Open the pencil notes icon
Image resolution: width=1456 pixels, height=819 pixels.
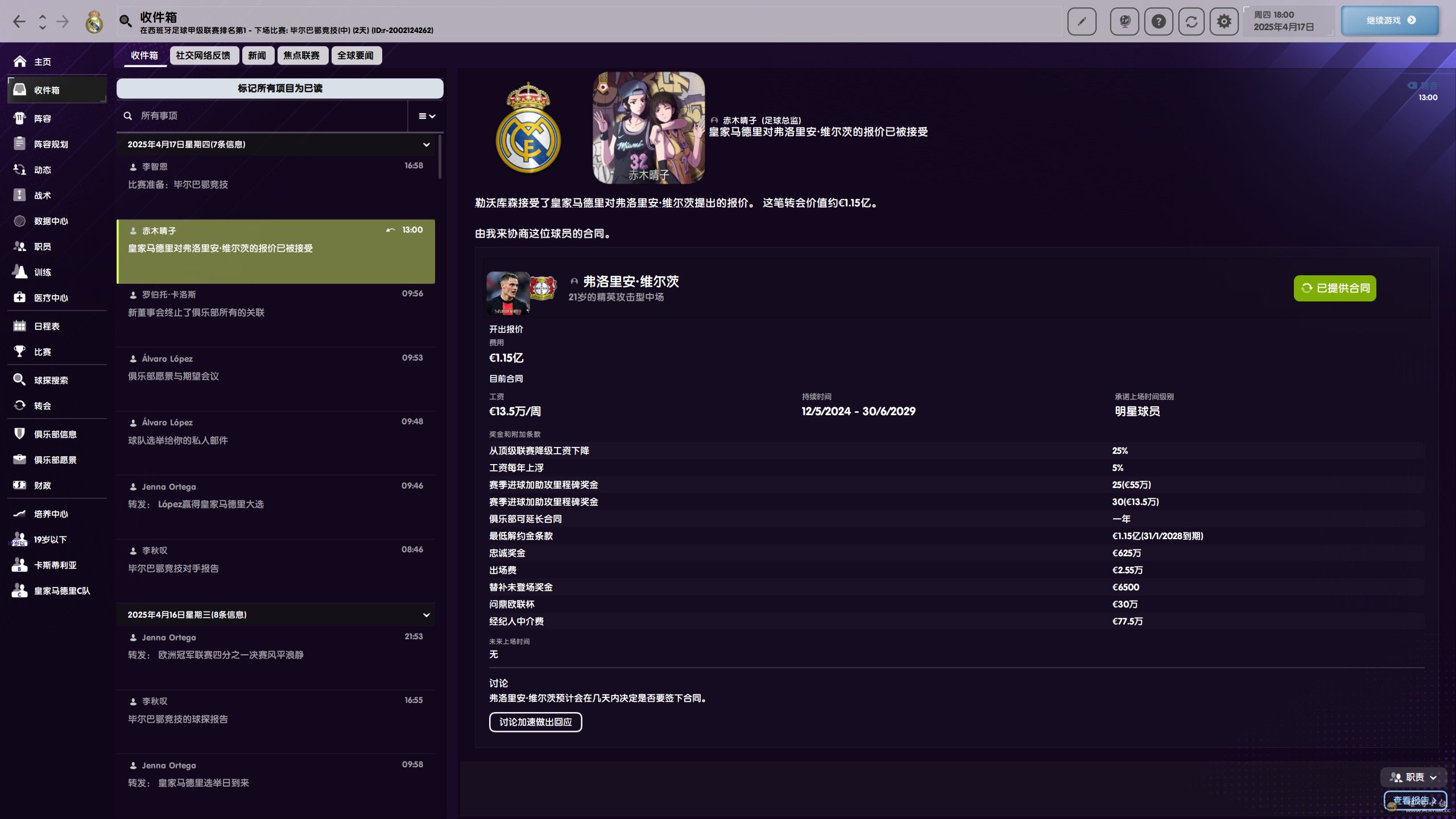click(1082, 22)
